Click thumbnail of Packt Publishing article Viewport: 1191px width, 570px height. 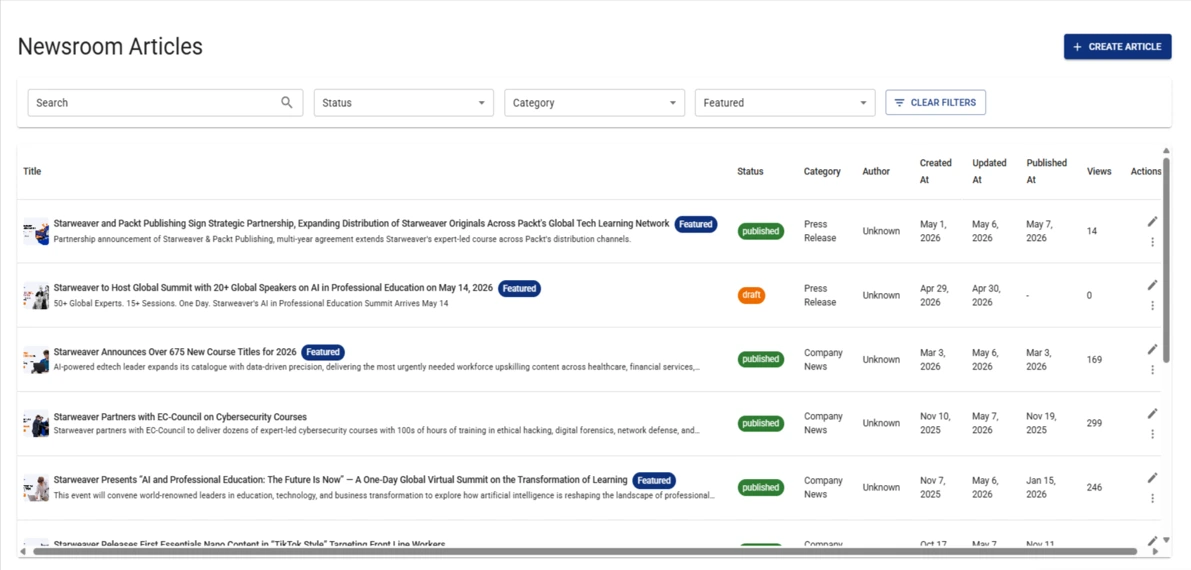[36, 231]
